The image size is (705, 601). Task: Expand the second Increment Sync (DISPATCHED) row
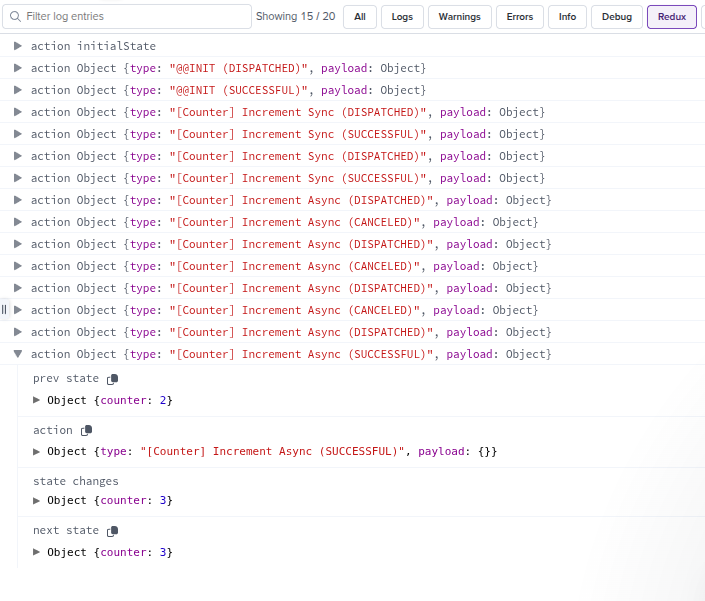pos(18,156)
